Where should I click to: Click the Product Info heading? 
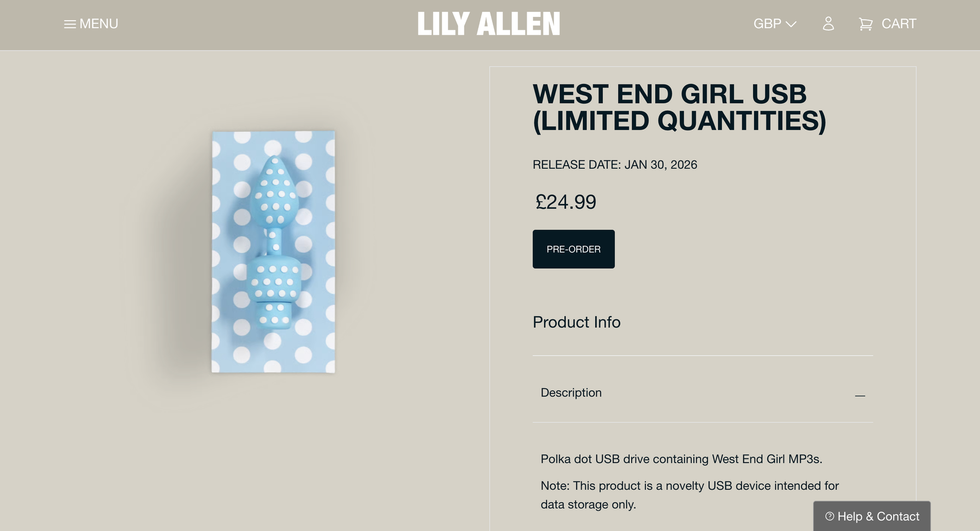tap(576, 322)
